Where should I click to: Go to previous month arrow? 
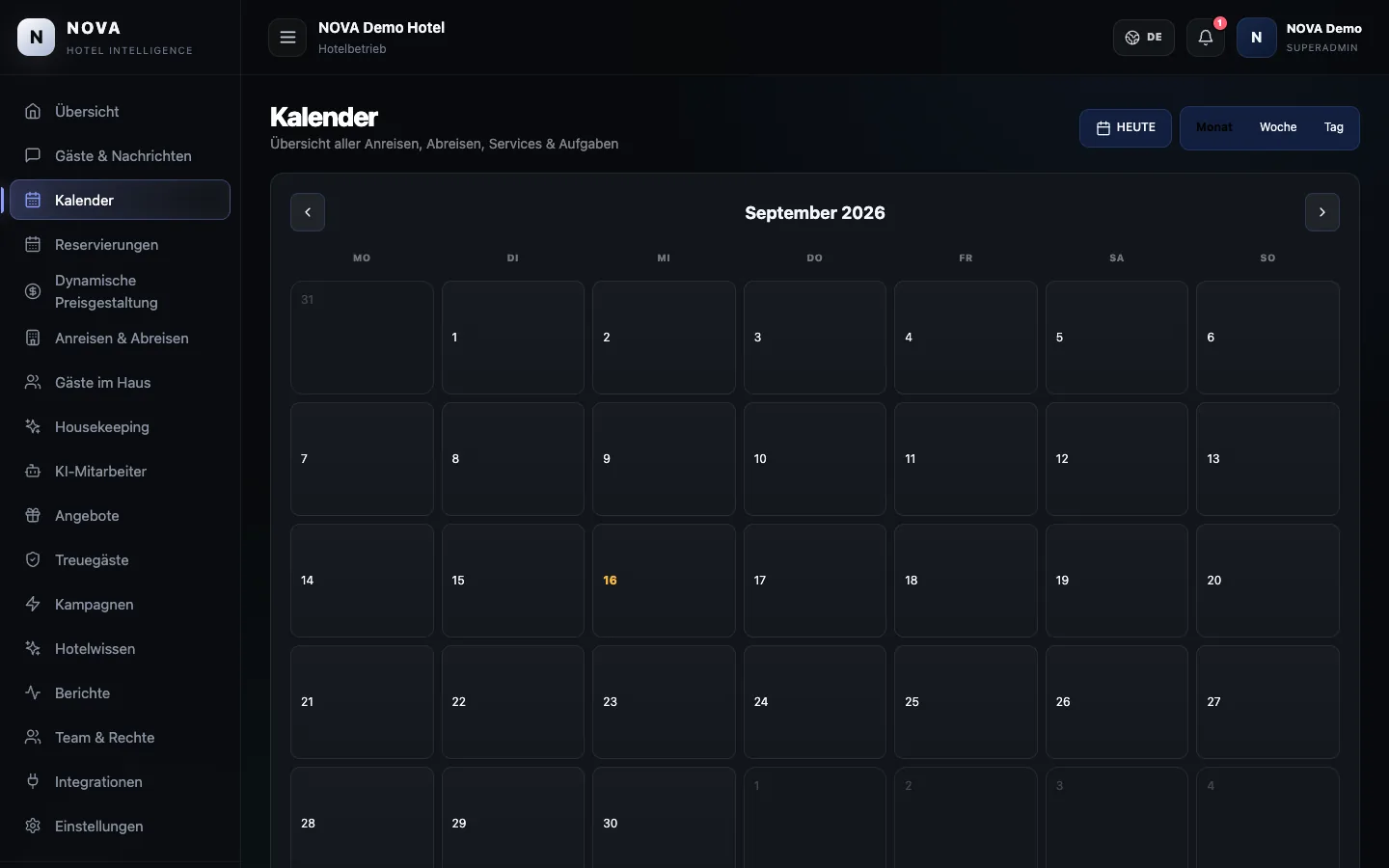tap(308, 212)
